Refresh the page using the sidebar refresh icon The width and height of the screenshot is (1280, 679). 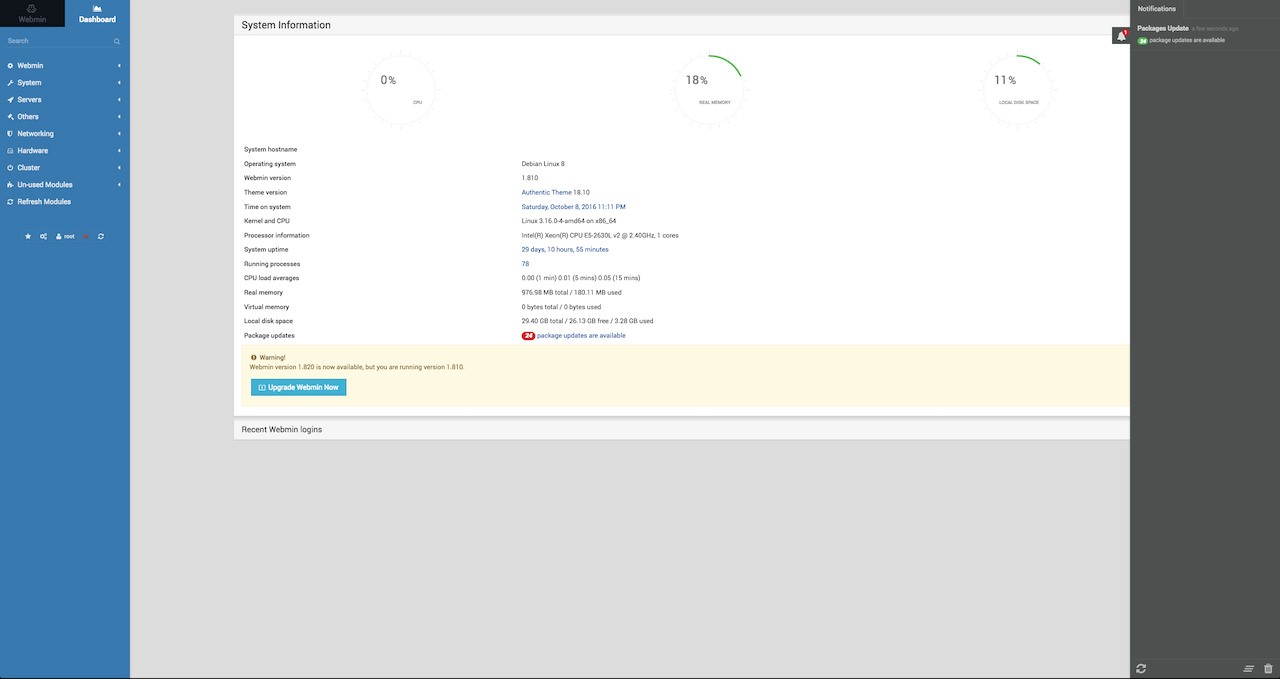[x=100, y=236]
